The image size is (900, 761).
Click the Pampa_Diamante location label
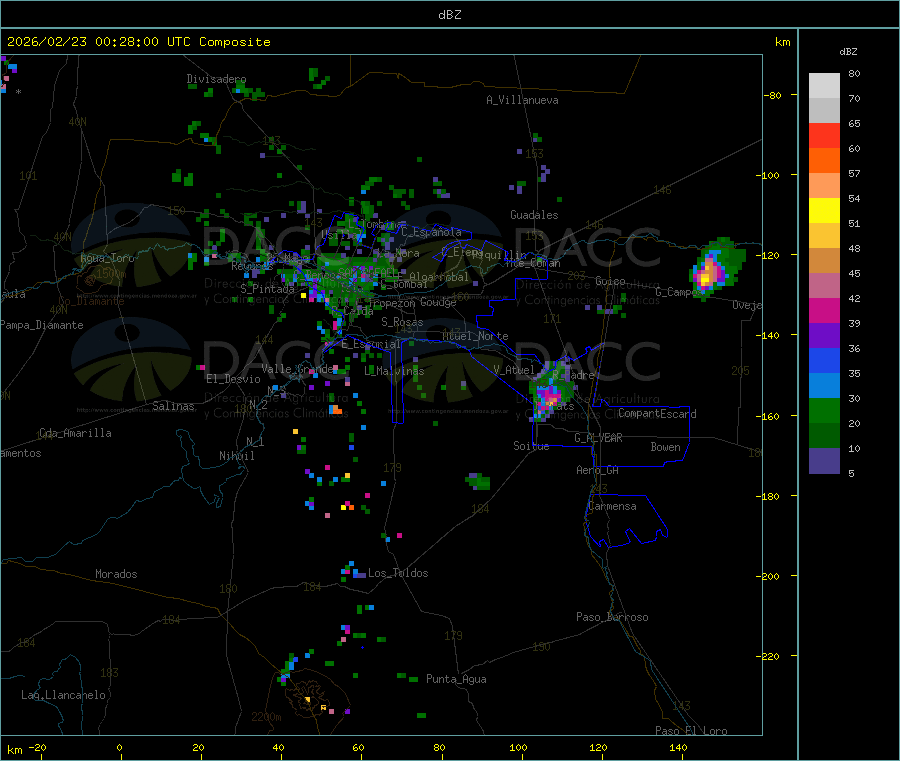point(42,325)
